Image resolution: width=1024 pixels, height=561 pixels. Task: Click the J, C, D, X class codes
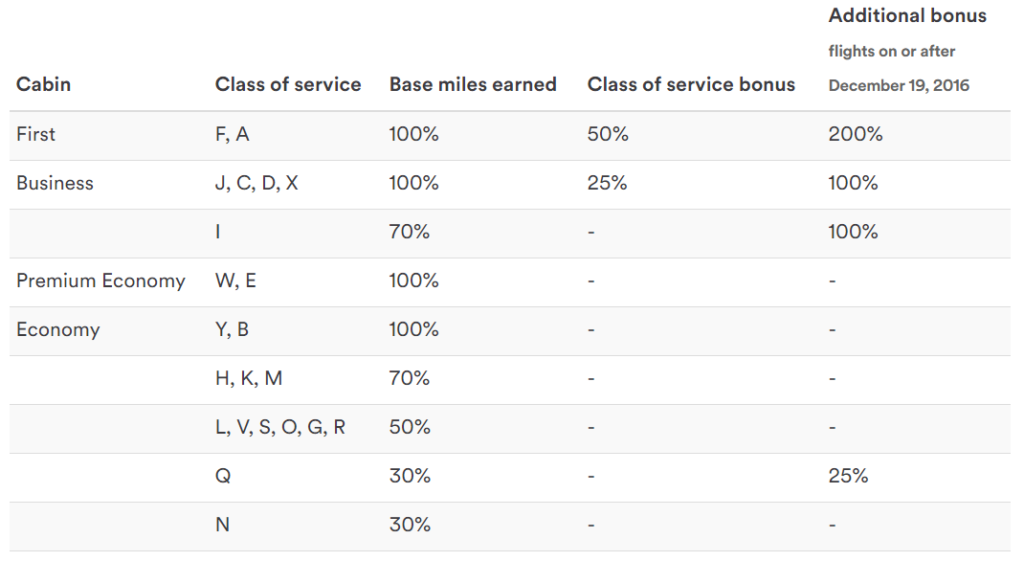[x=257, y=183]
